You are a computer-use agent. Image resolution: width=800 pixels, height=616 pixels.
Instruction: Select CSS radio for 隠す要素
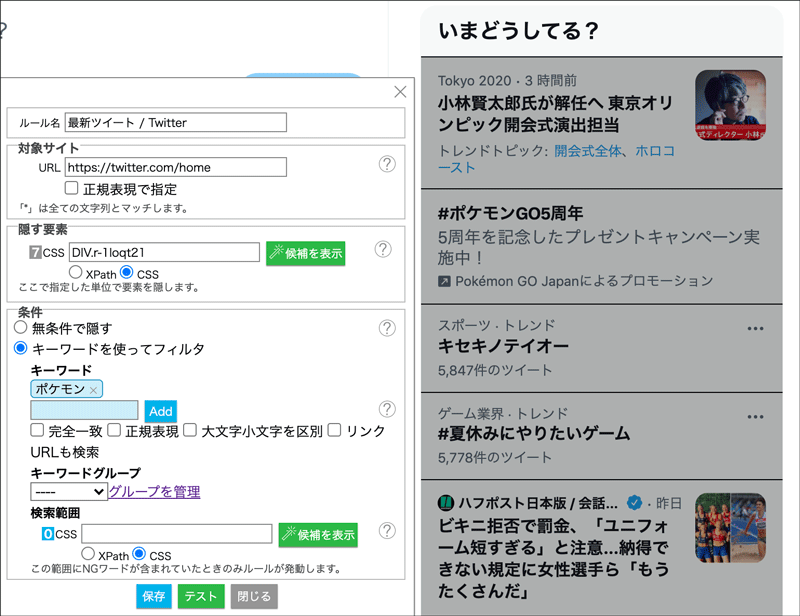pyautogui.click(x=127, y=272)
